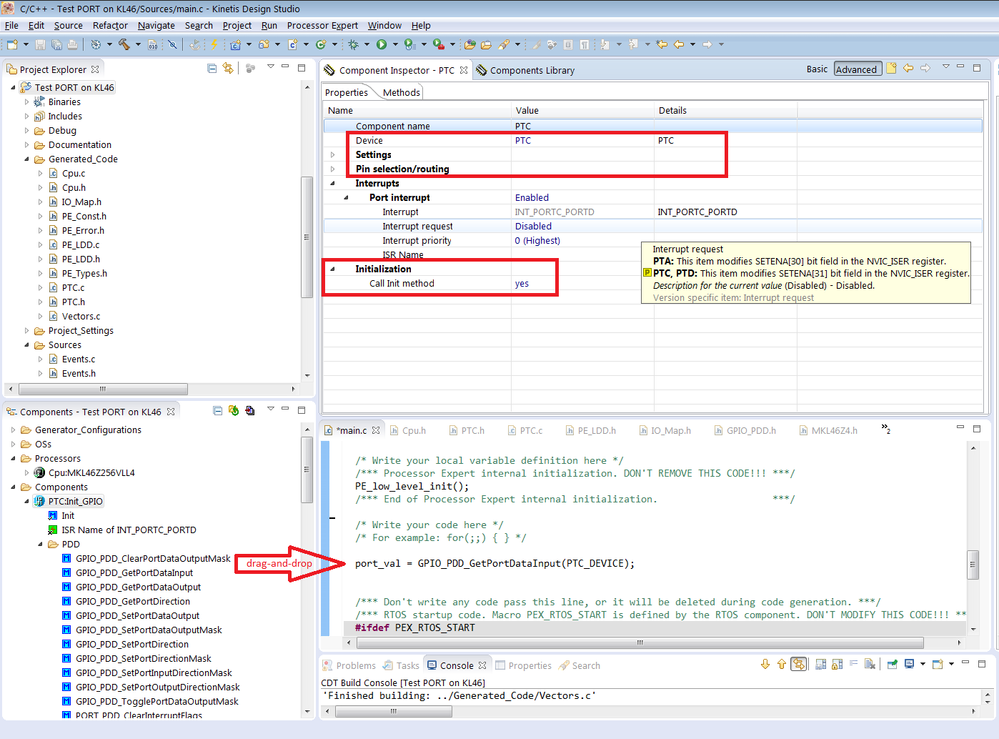
Task: Open Project Explorer view menu dropdown
Action: (270, 66)
